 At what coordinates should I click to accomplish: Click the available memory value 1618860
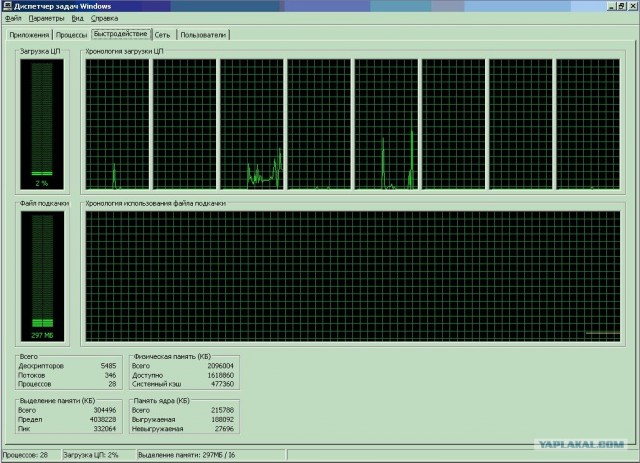[x=220, y=375]
